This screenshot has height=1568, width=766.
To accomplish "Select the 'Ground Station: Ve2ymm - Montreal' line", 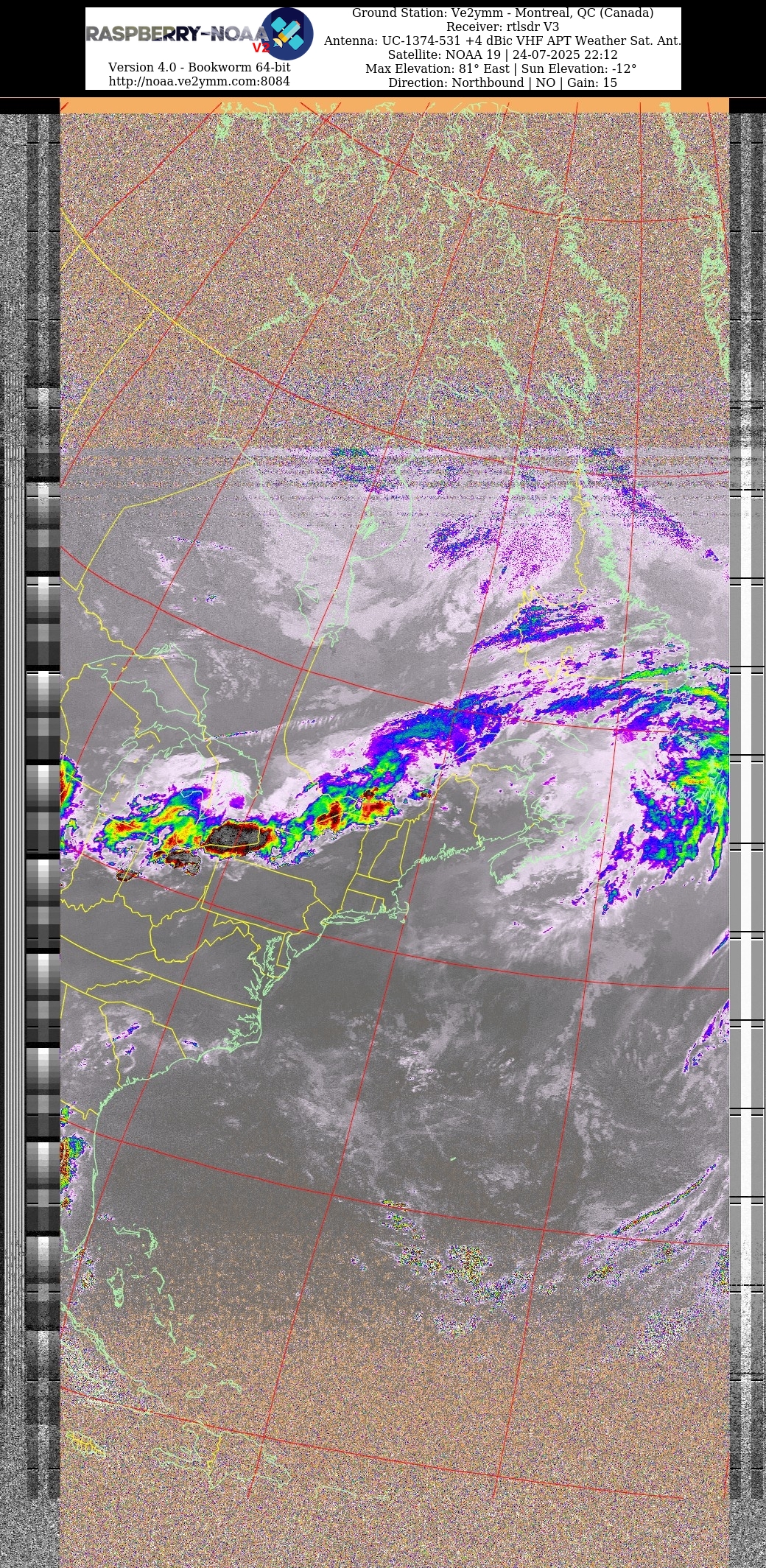I will [x=502, y=13].
